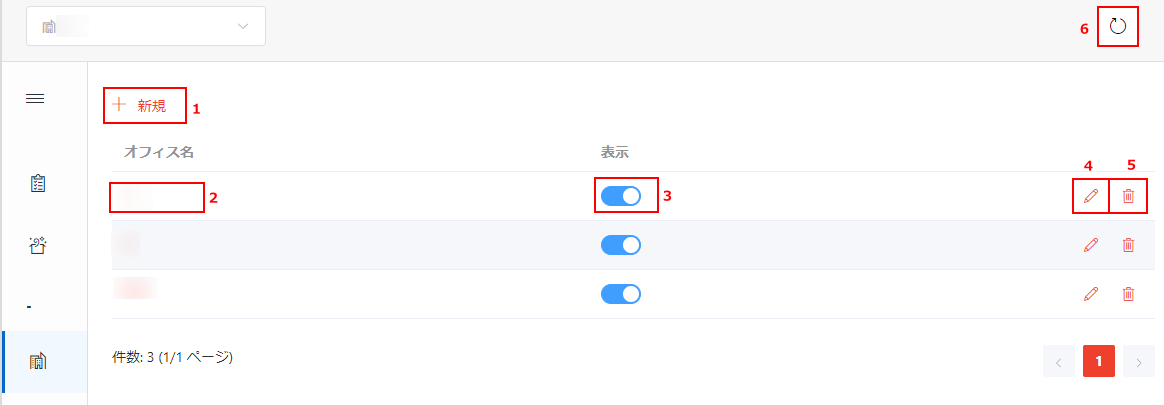This screenshot has height=405, width=1164.
Task: Select page 1 in pagination
Action: coord(1099,362)
